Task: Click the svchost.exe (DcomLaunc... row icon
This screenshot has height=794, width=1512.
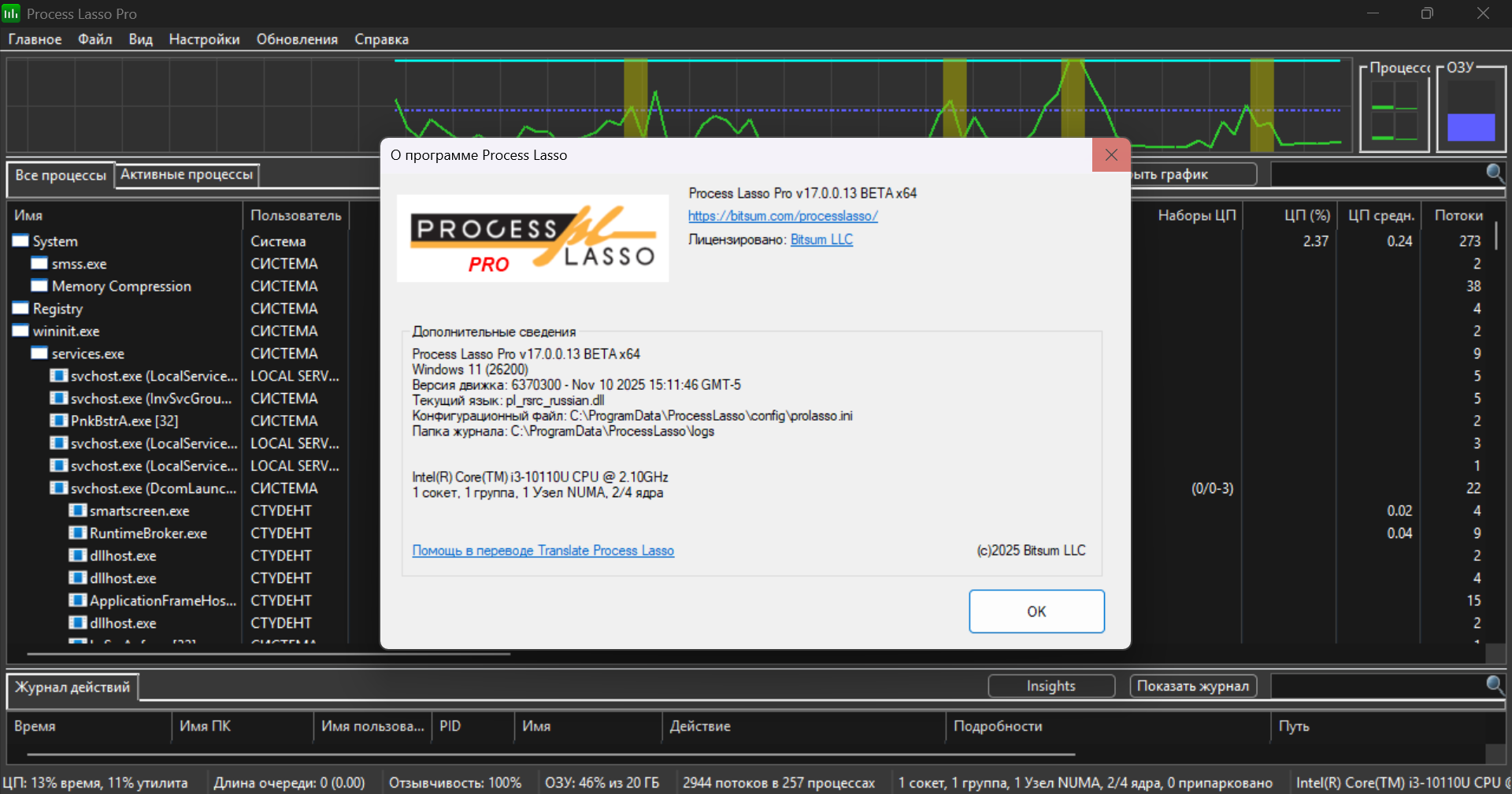Action: tap(58, 488)
